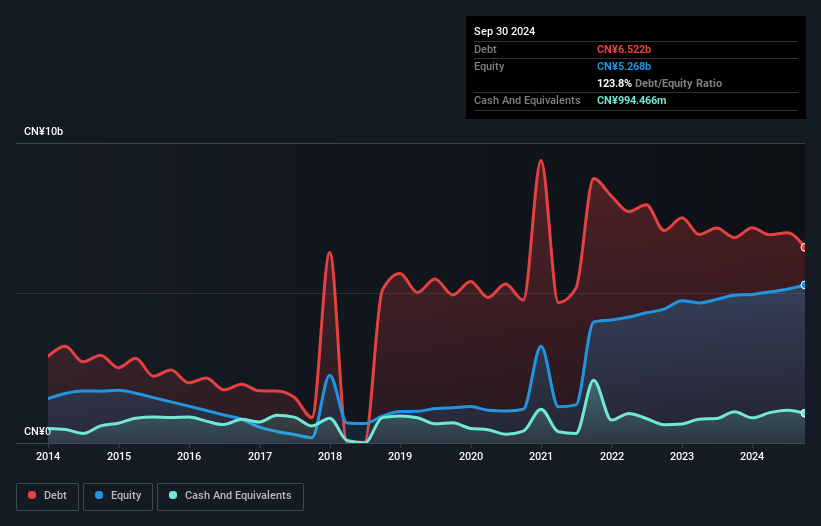Click the 2014 axis label

tap(48, 456)
